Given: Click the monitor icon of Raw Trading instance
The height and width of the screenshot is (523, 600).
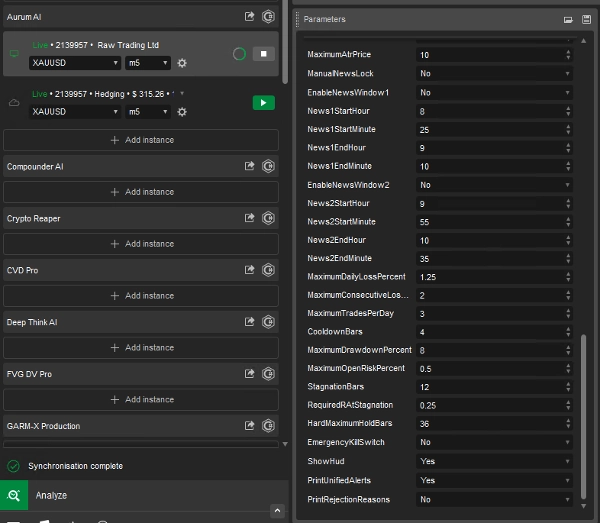Looking at the screenshot, I should (x=14, y=54).
